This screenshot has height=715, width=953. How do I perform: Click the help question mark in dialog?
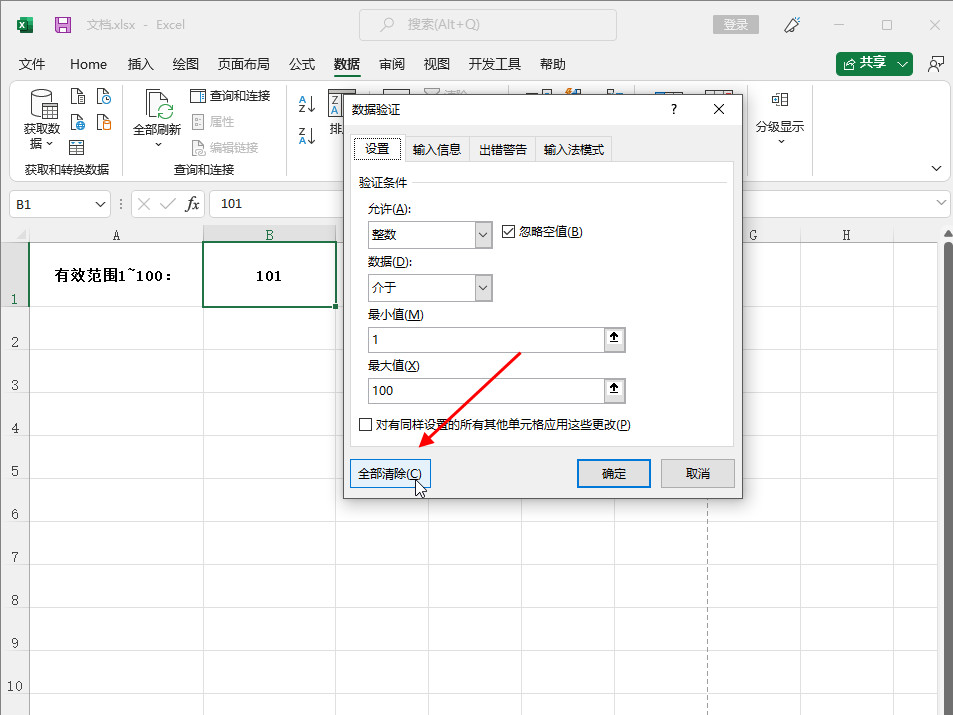673,109
